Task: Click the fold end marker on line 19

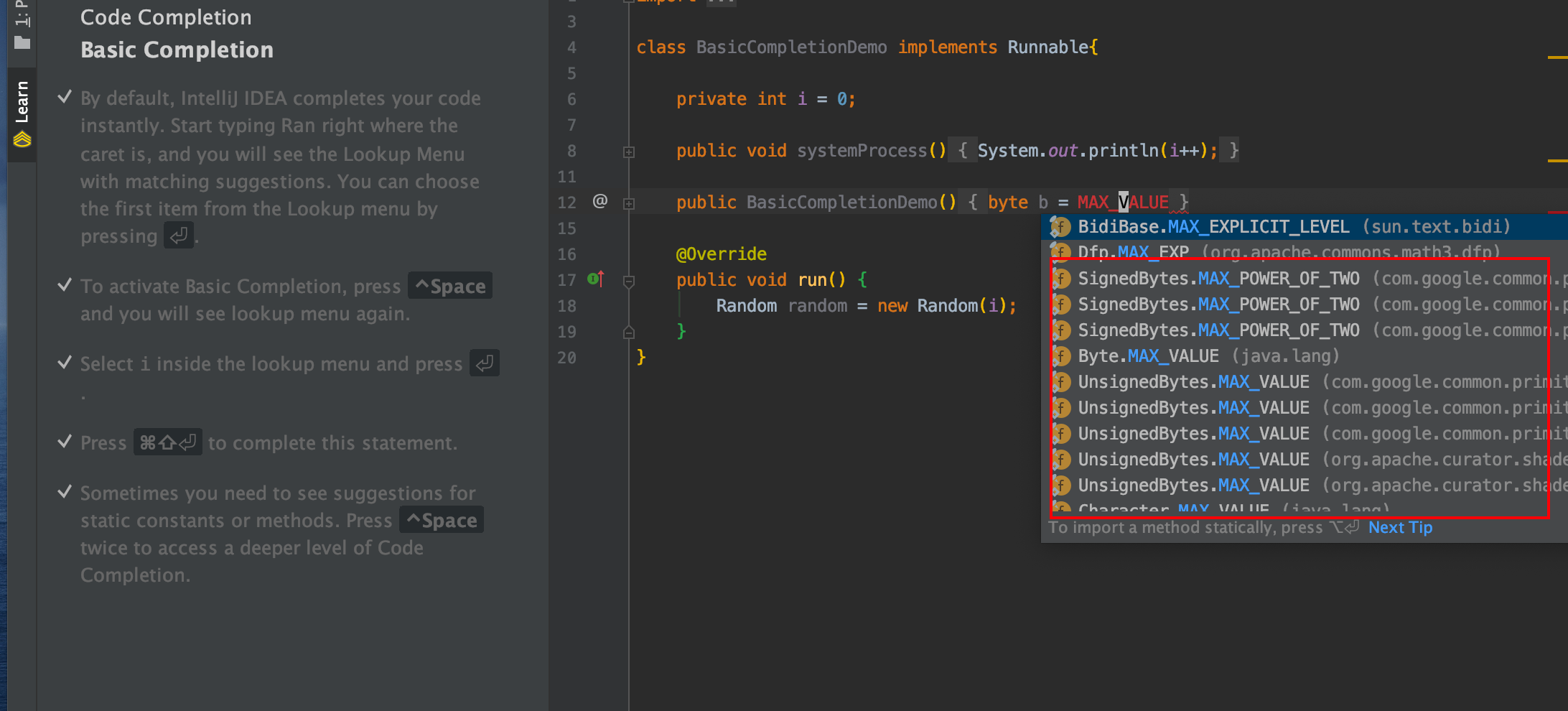Action: click(x=629, y=332)
